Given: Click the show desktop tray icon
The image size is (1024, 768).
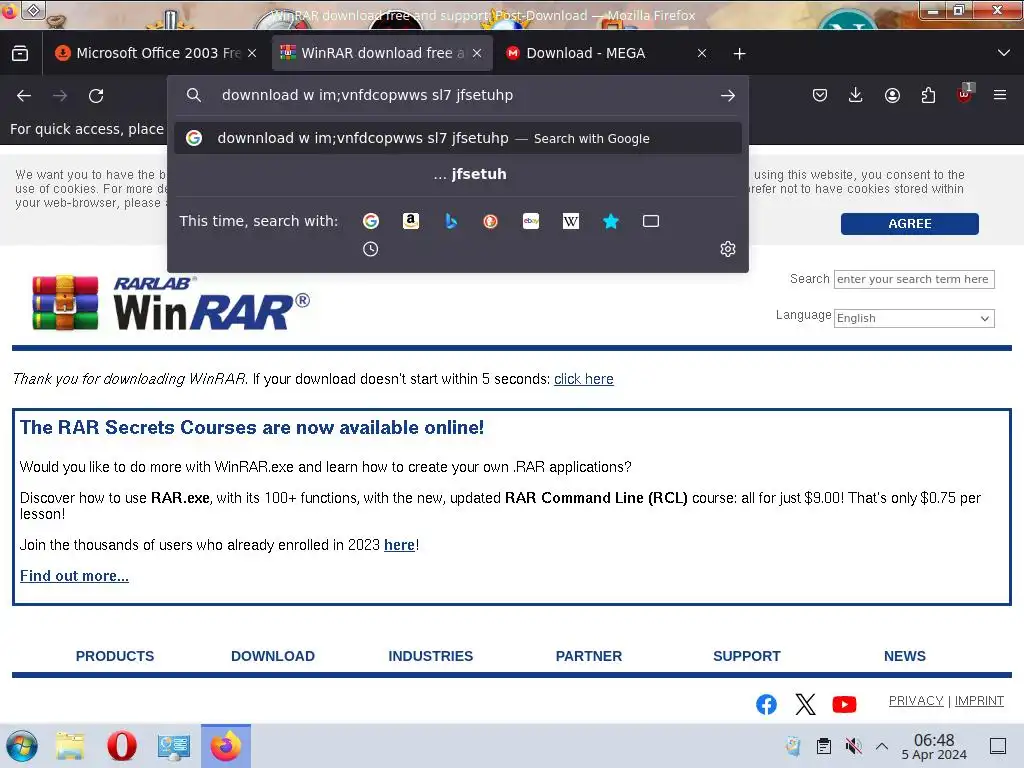Looking at the screenshot, I should click(998, 746).
